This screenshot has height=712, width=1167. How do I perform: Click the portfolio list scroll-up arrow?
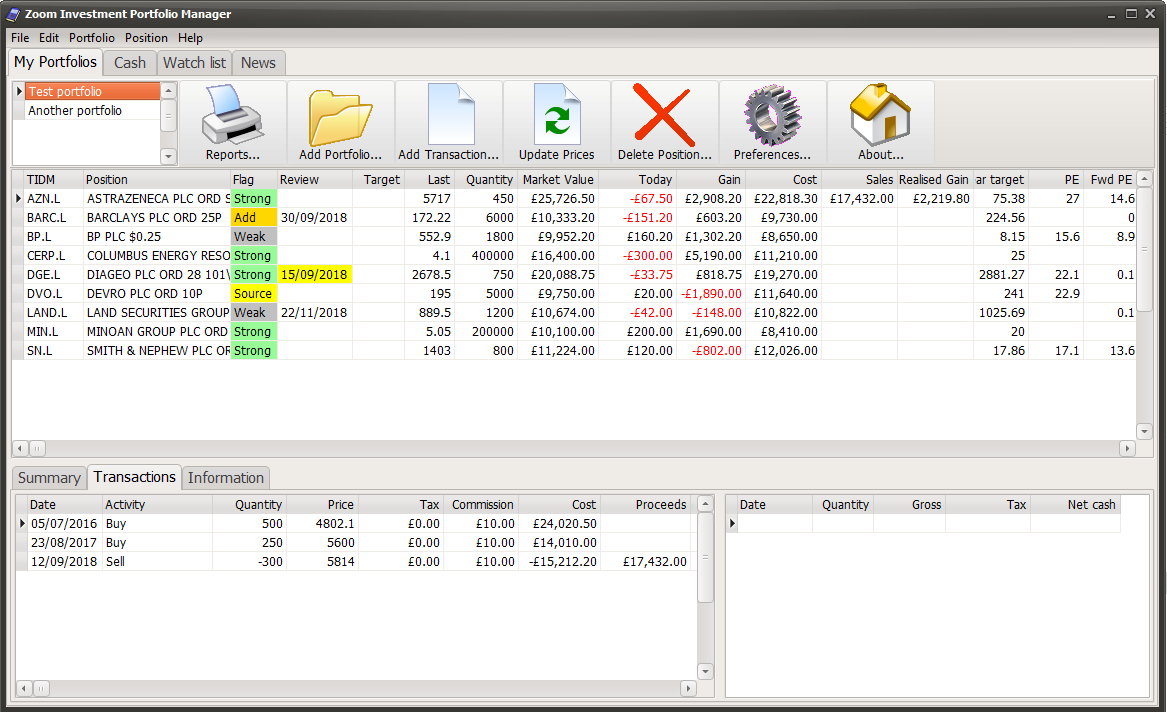coord(168,92)
